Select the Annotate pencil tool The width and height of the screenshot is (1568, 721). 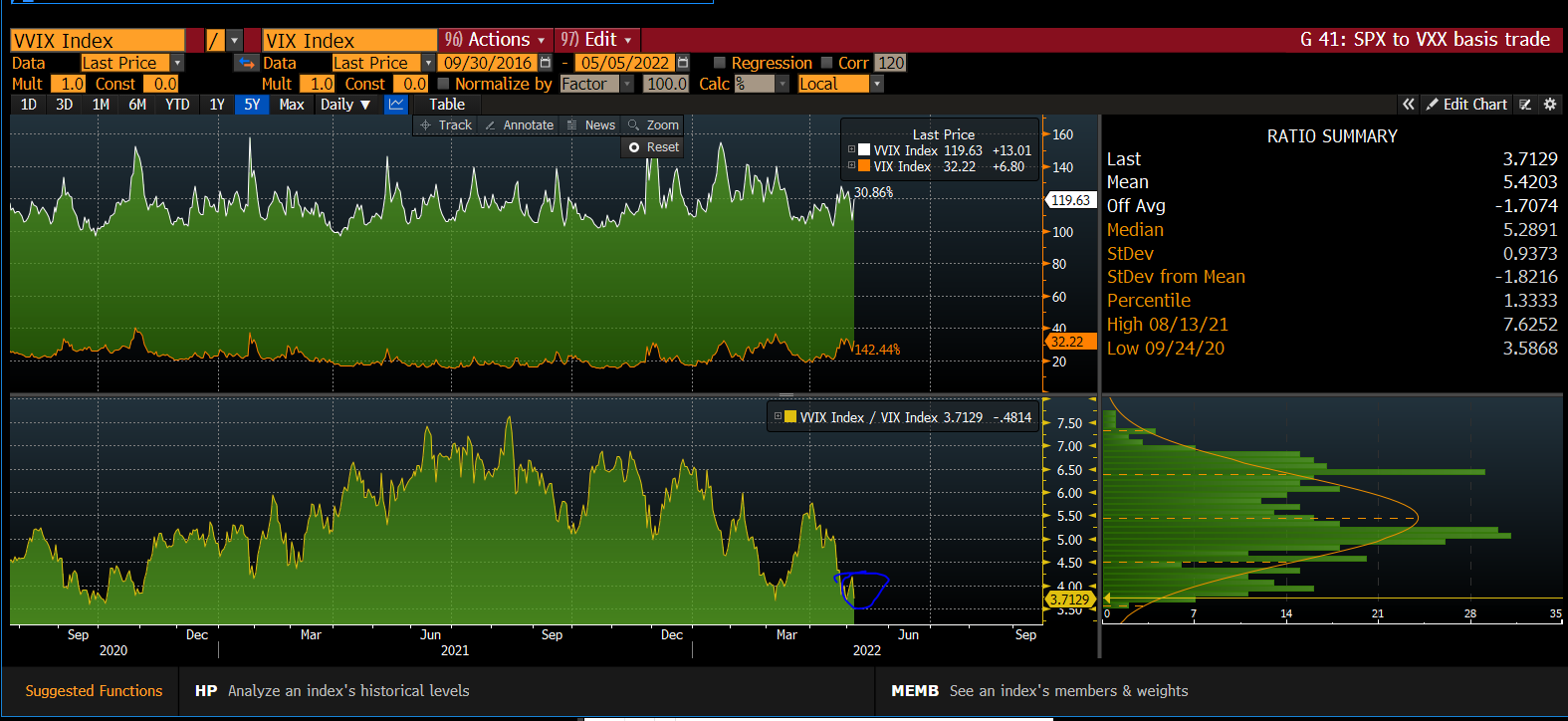(519, 125)
